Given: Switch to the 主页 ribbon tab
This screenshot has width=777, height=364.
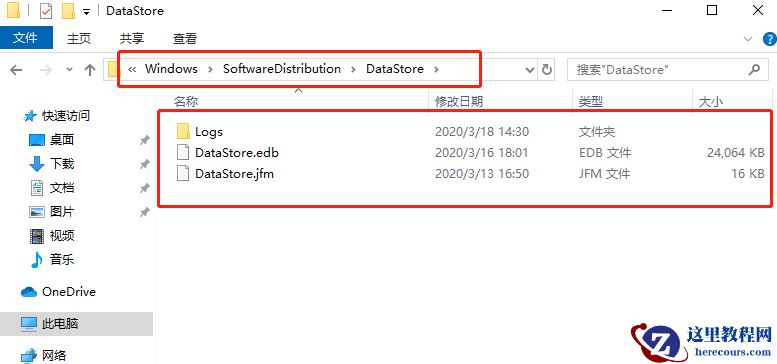Looking at the screenshot, I should 79,39.
